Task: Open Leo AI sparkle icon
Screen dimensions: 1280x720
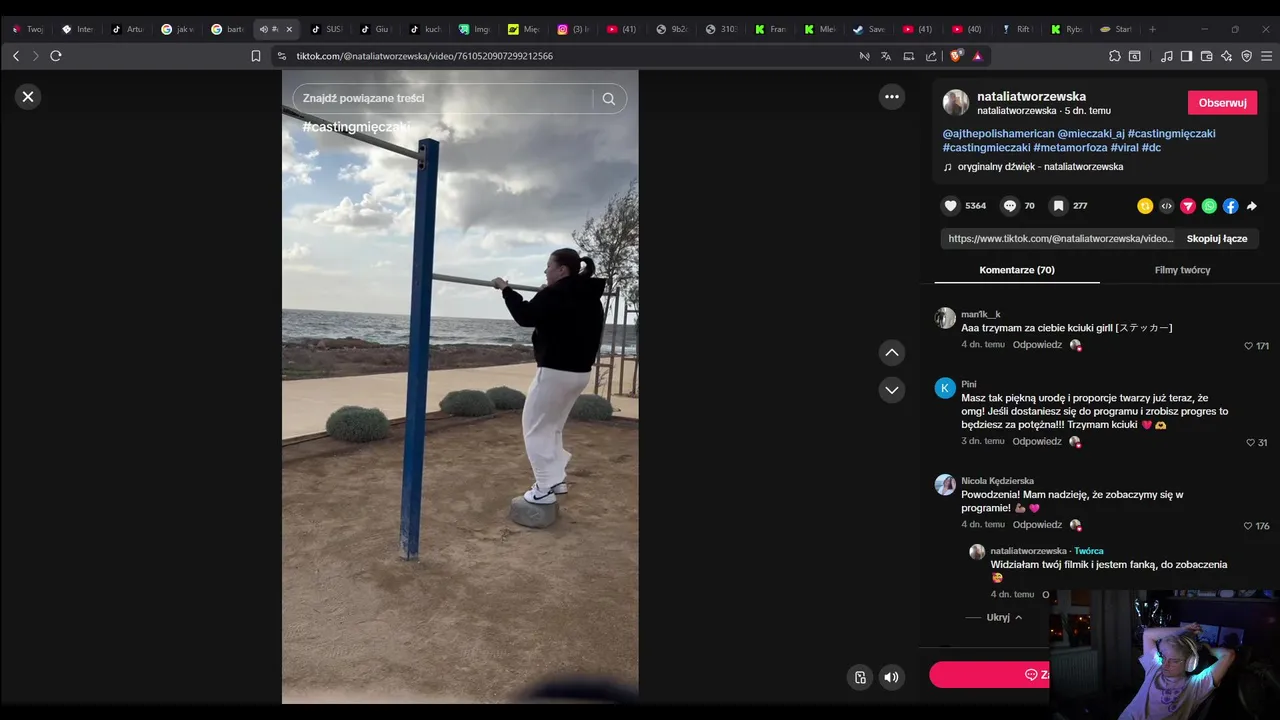Action: [x=1227, y=56]
